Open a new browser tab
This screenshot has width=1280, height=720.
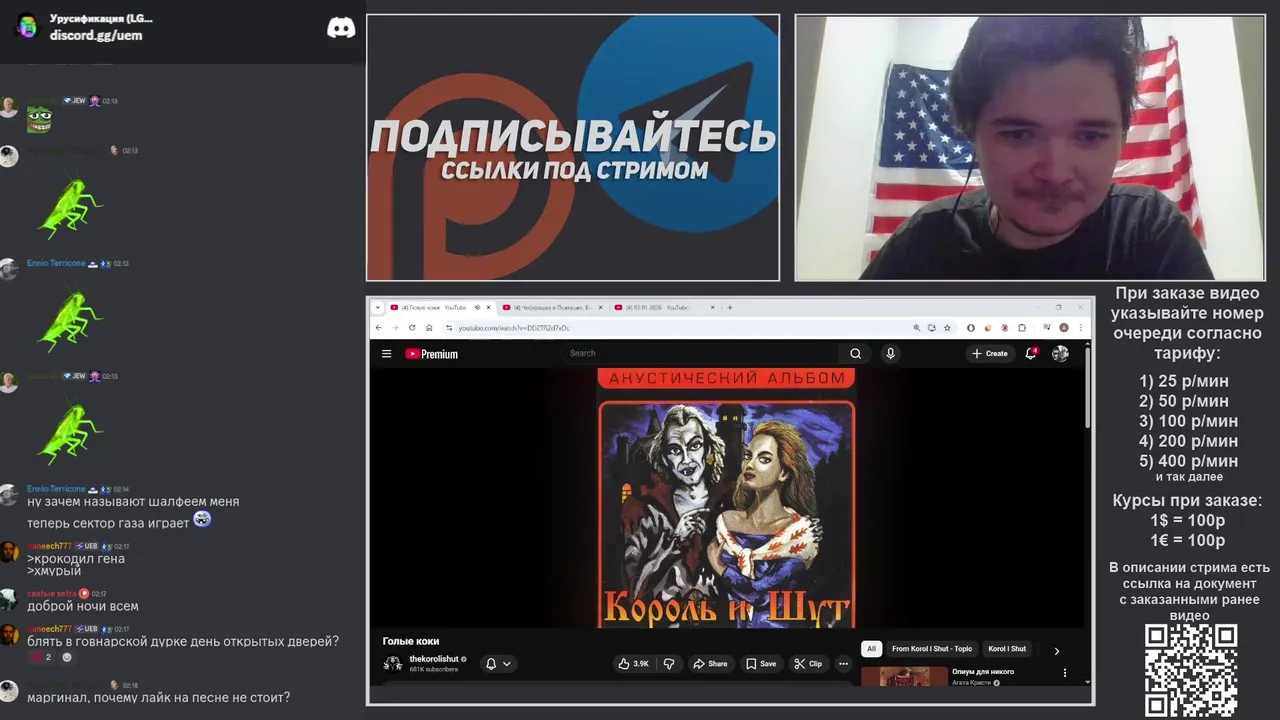pyautogui.click(x=729, y=307)
